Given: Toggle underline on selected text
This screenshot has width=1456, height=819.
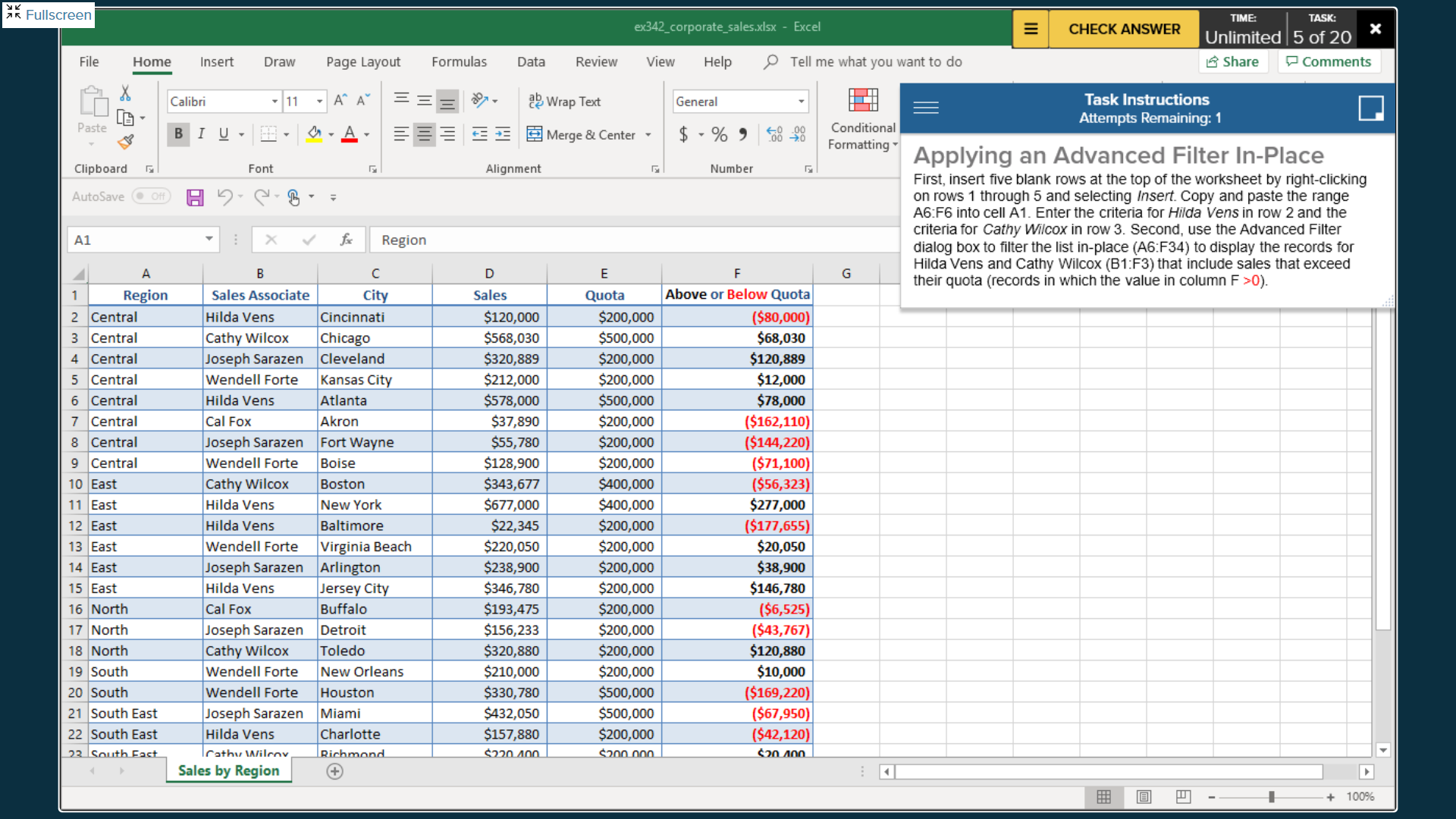Looking at the screenshot, I should pos(223,134).
